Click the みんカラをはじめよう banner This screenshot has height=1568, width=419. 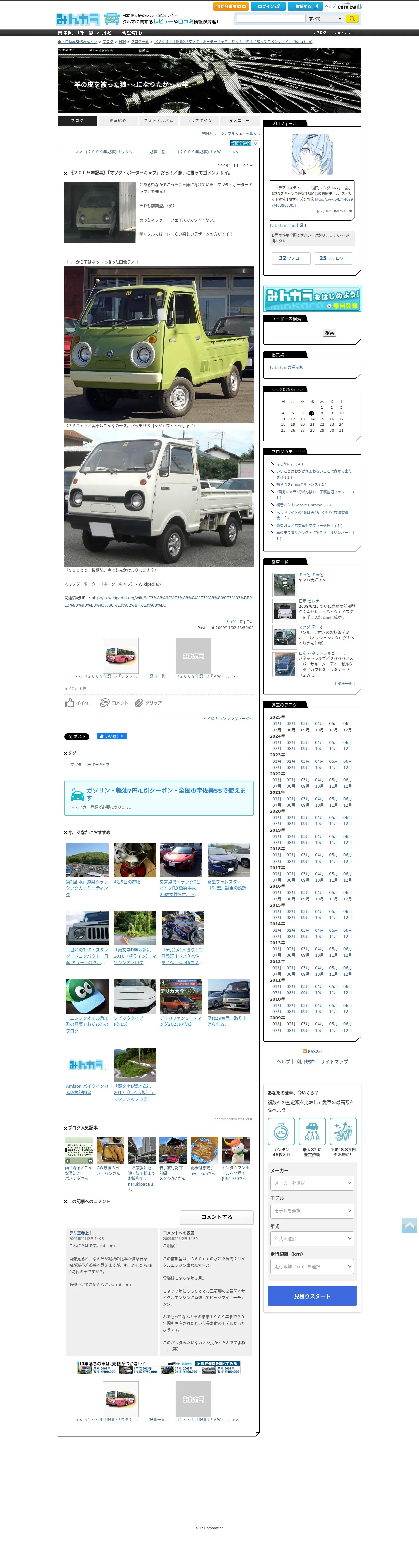[x=312, y=299]
